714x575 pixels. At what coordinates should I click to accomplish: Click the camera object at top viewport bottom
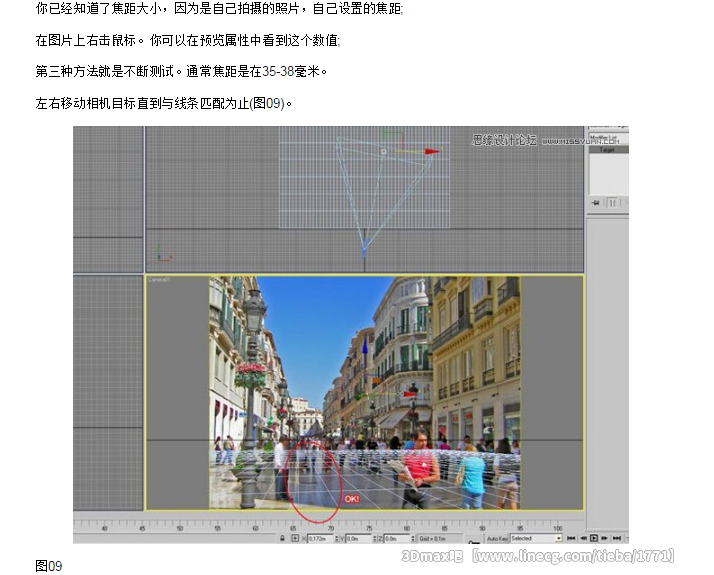[x=364, y=249]
